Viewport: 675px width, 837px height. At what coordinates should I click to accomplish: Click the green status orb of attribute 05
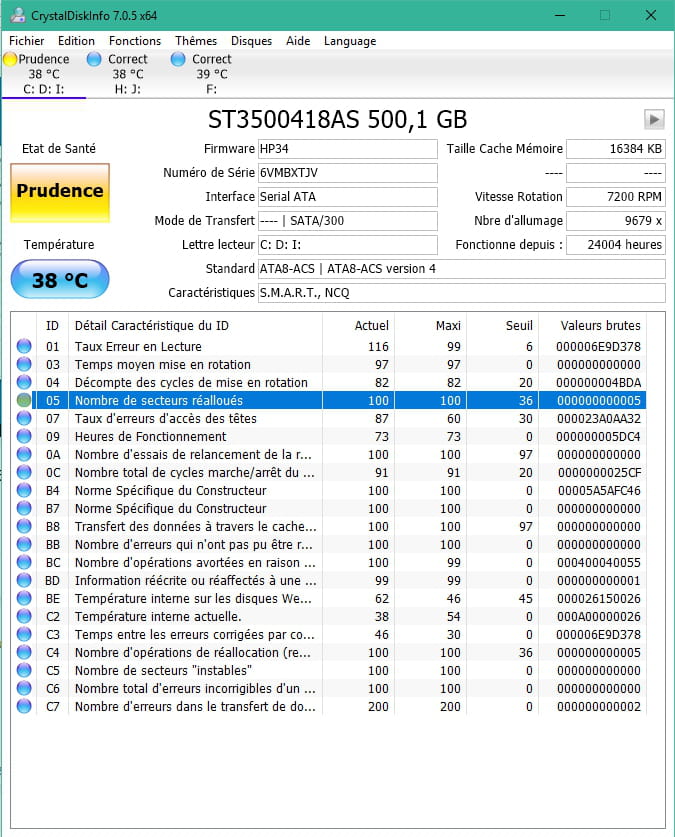point(24,400)
